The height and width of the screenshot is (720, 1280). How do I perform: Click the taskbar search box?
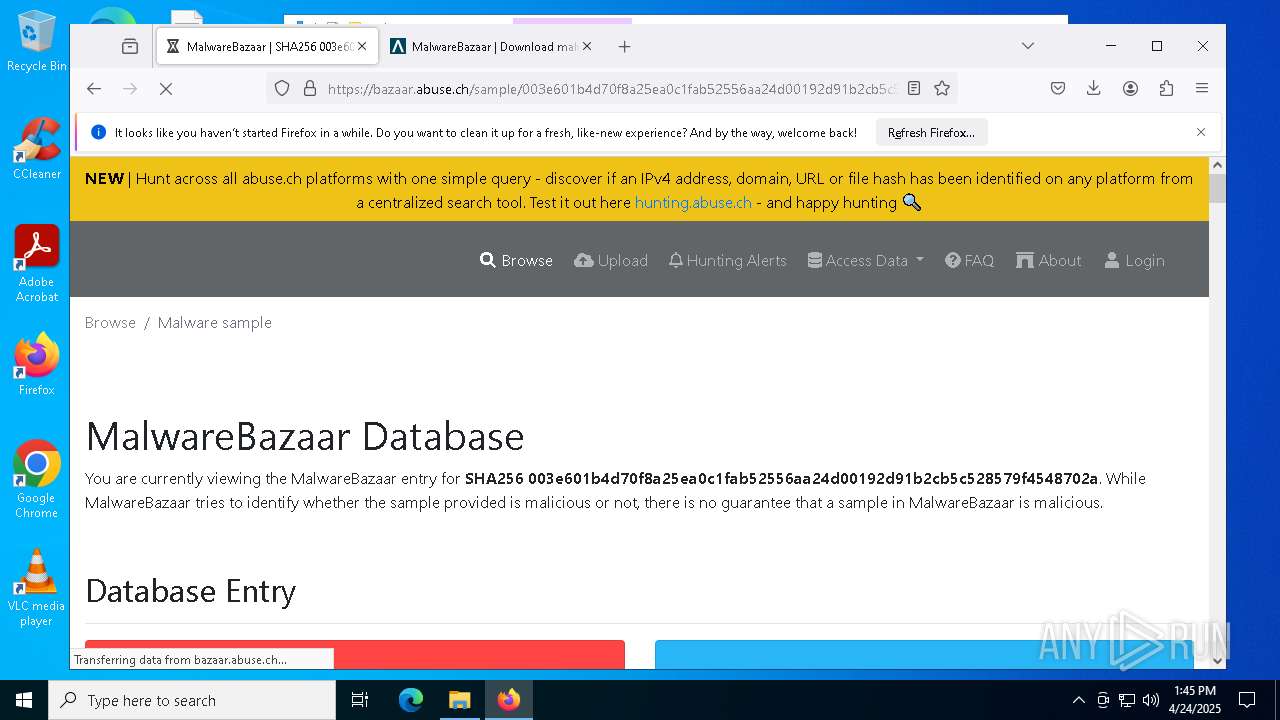192,700
